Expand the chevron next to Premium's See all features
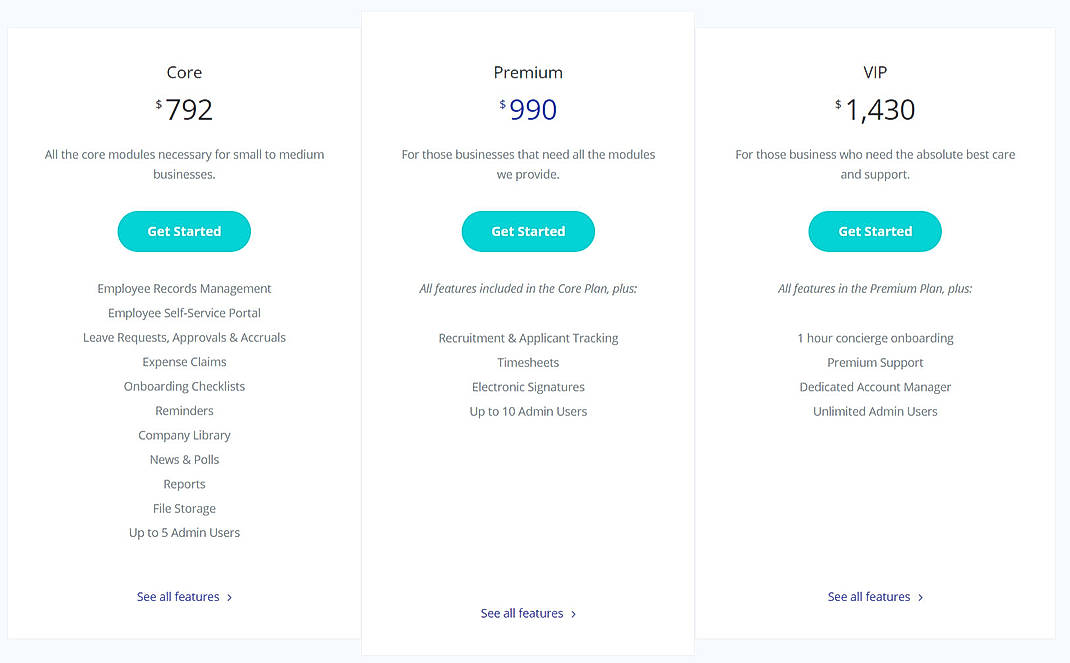 [572, 613]
